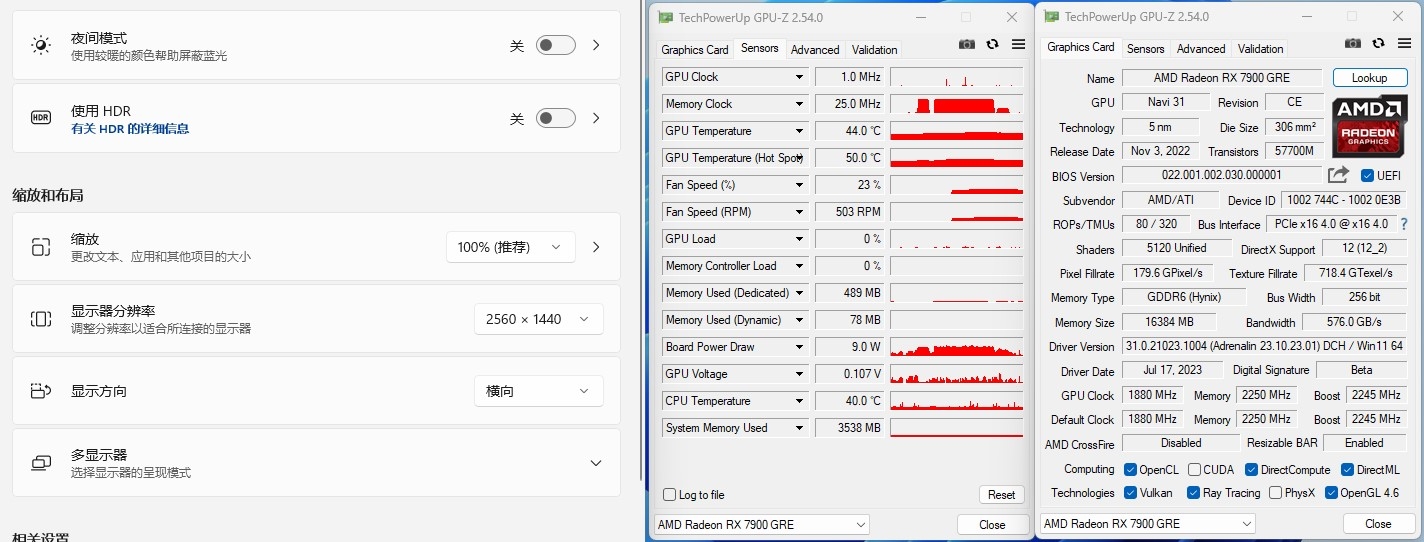Toggle the HDR switch (使用 HDR)

click(555, 119)
